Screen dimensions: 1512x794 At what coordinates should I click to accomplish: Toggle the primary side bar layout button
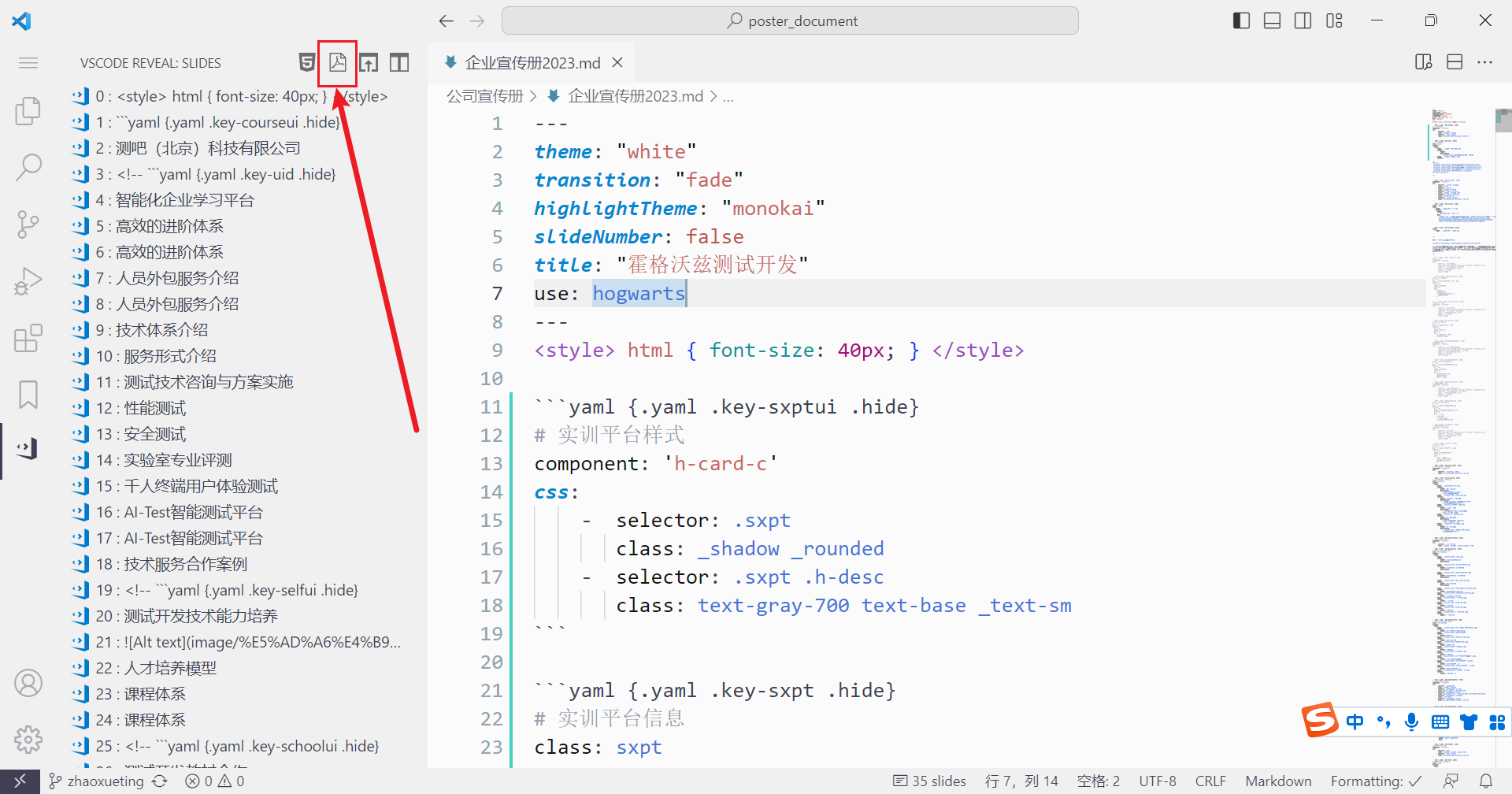coord(1241,20)
